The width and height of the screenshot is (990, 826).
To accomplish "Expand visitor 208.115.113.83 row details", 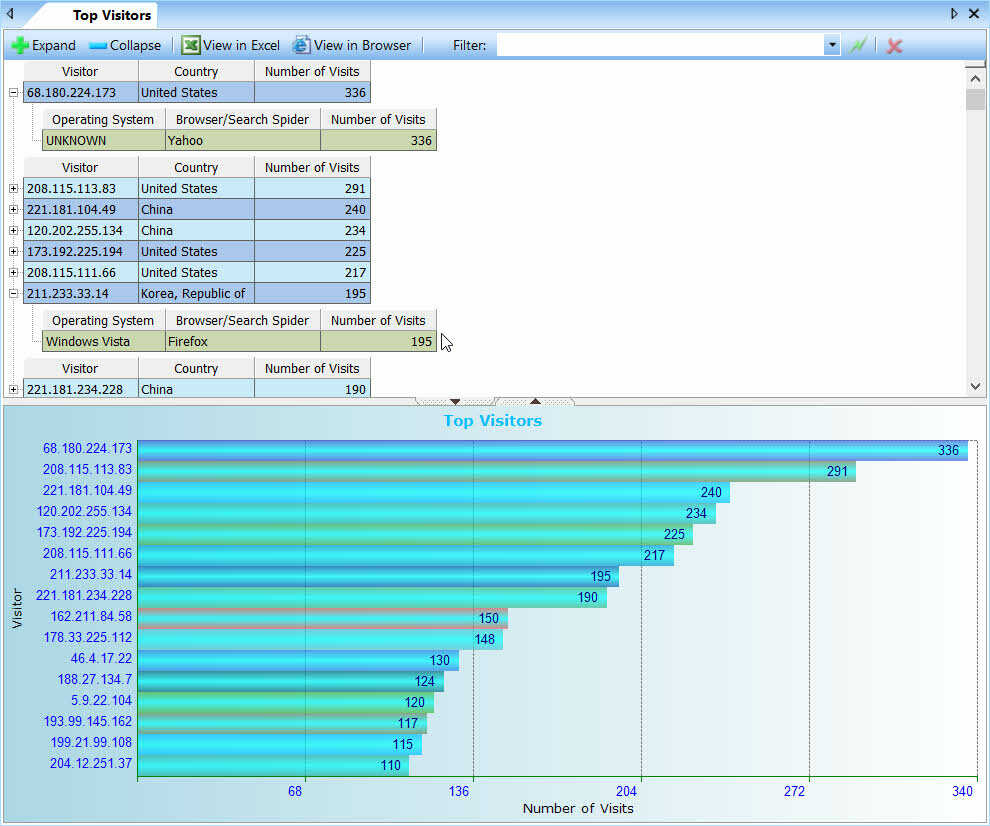I will 12,188.
